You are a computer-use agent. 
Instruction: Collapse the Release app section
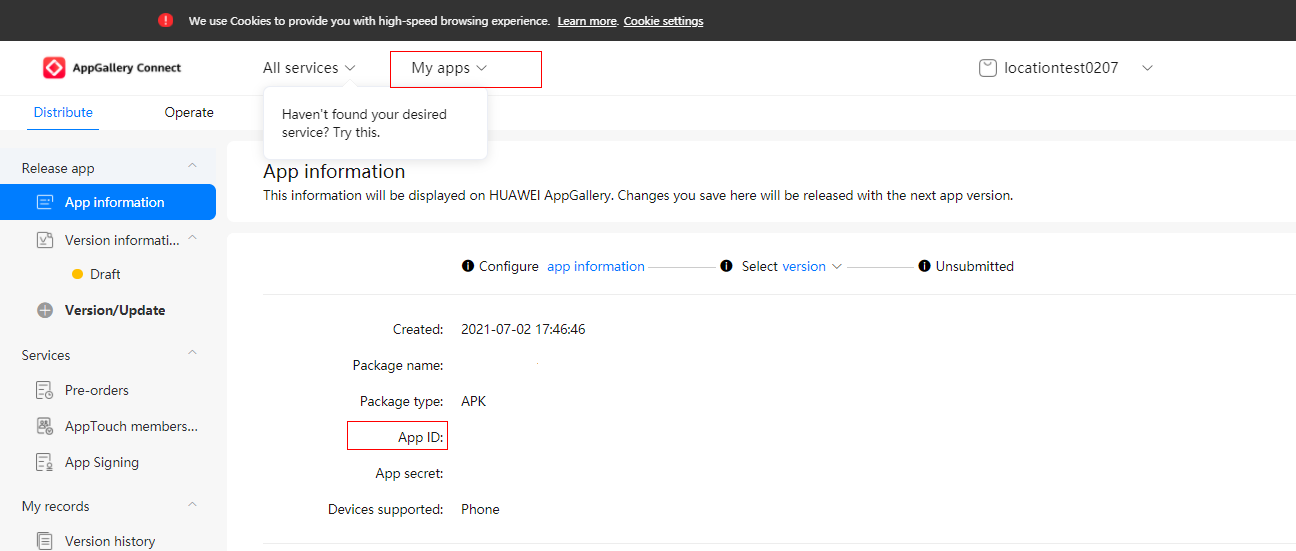point(193,166)
